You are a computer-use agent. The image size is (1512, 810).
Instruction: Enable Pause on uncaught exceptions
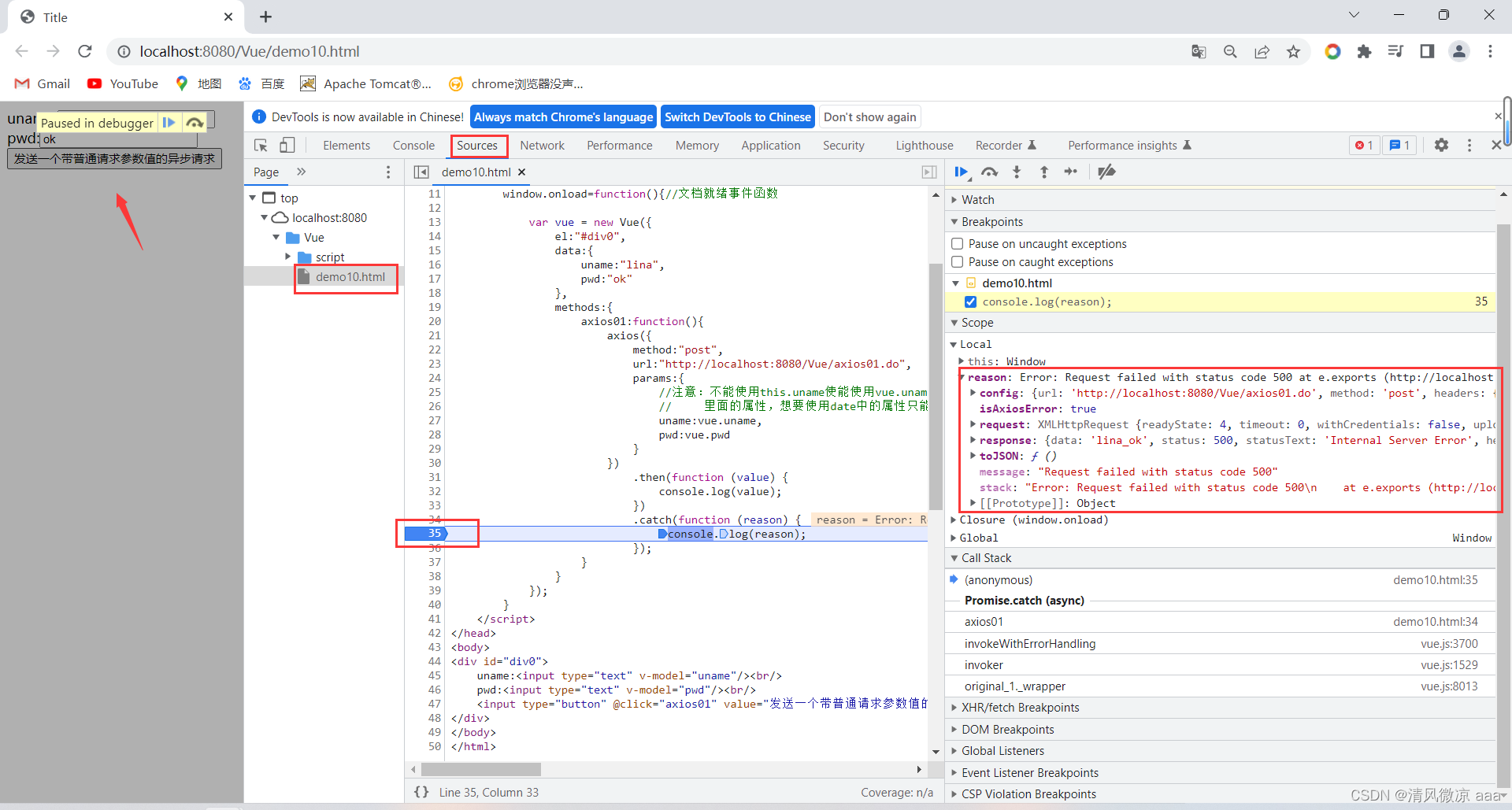point(958,244)
